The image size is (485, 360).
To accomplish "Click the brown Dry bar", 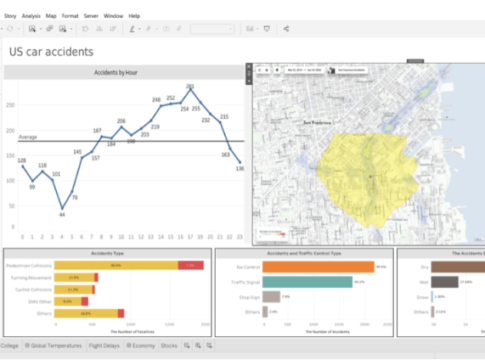I will point(458,267).
